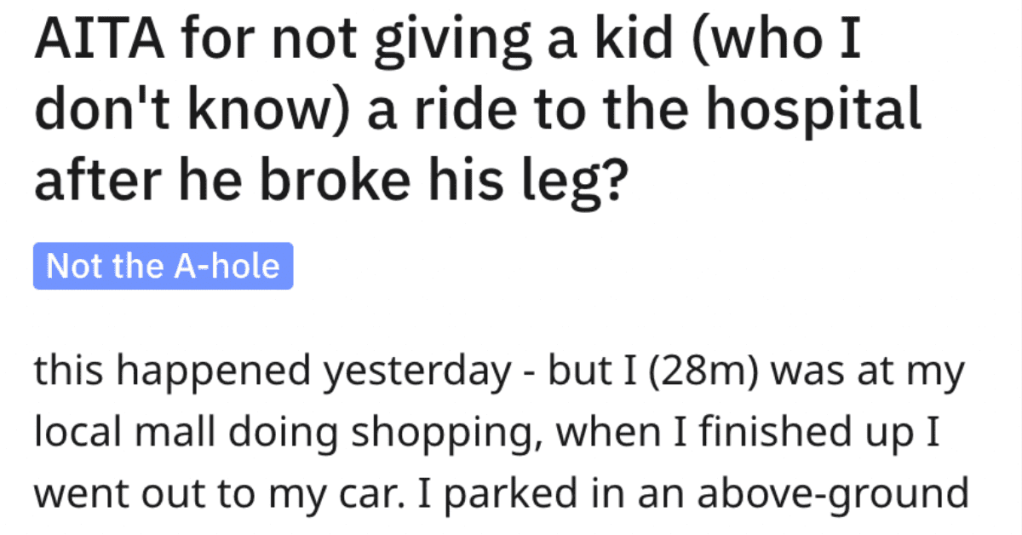Click the word 'hospital' in the title
This screenshot has height=535, width=1022.
pyautogui.click(x=814, y=112)
